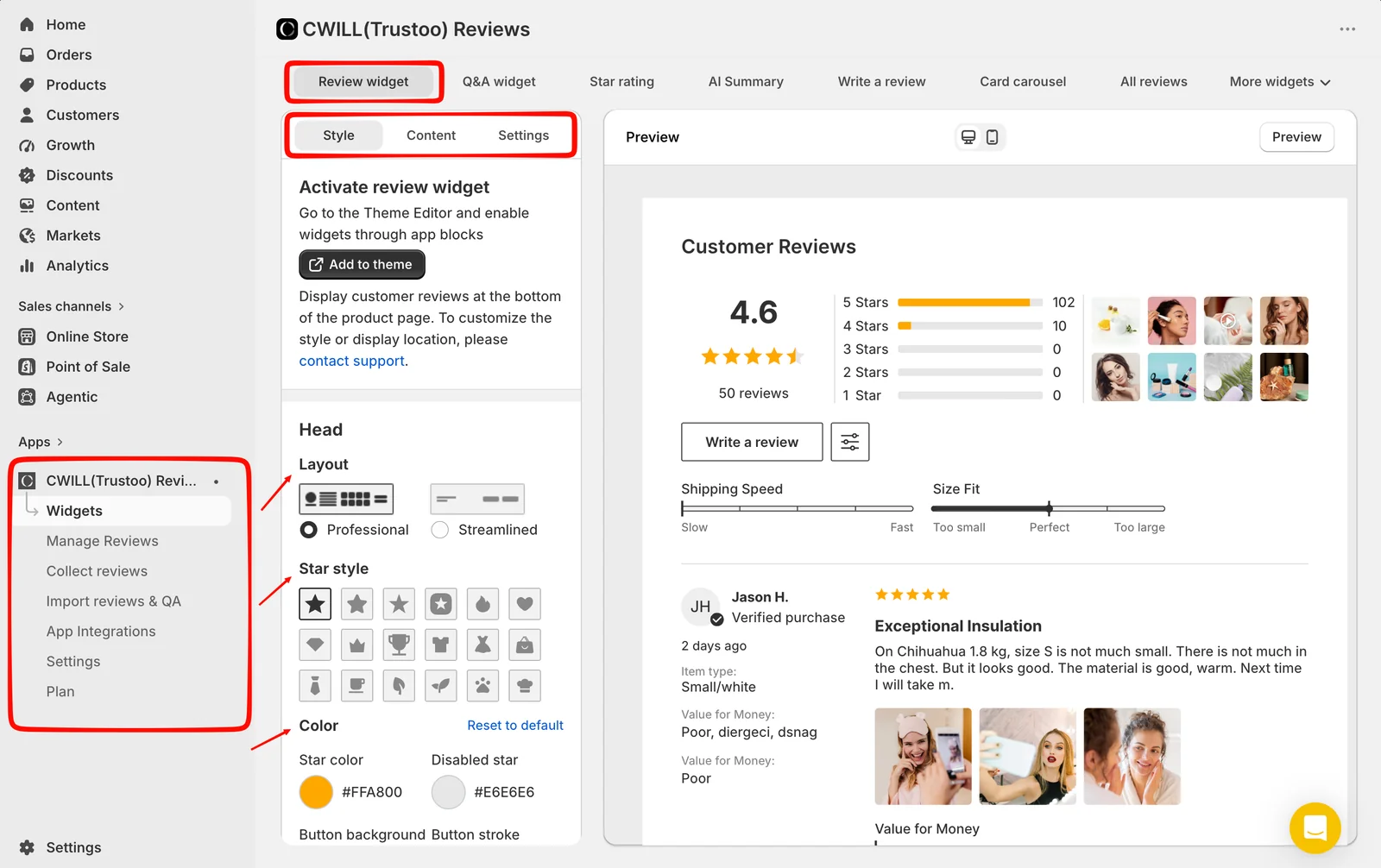Switch to the Content tab
This screenshot has height=868, width=1381.
point(431,135)
